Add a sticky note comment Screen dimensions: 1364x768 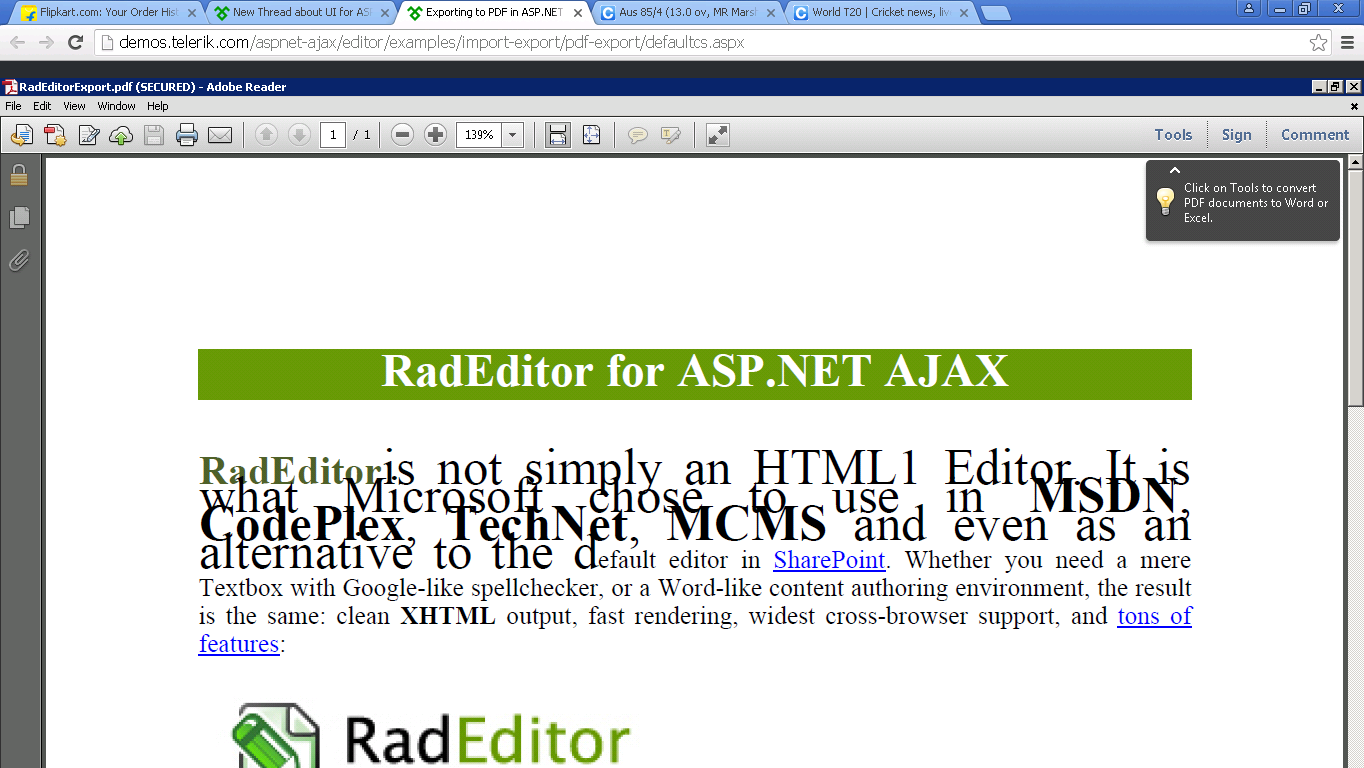point(637,135)
